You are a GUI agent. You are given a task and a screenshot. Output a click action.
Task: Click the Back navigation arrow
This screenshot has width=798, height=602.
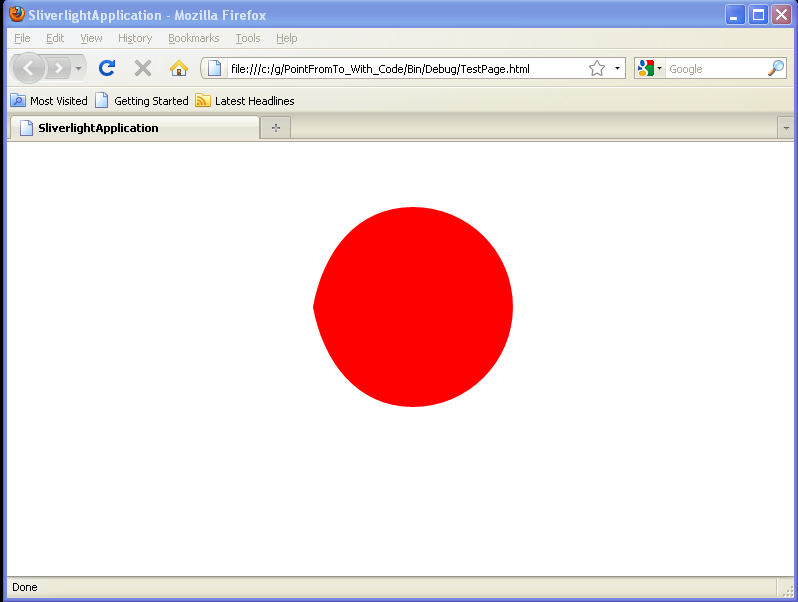tap(28, 68)
